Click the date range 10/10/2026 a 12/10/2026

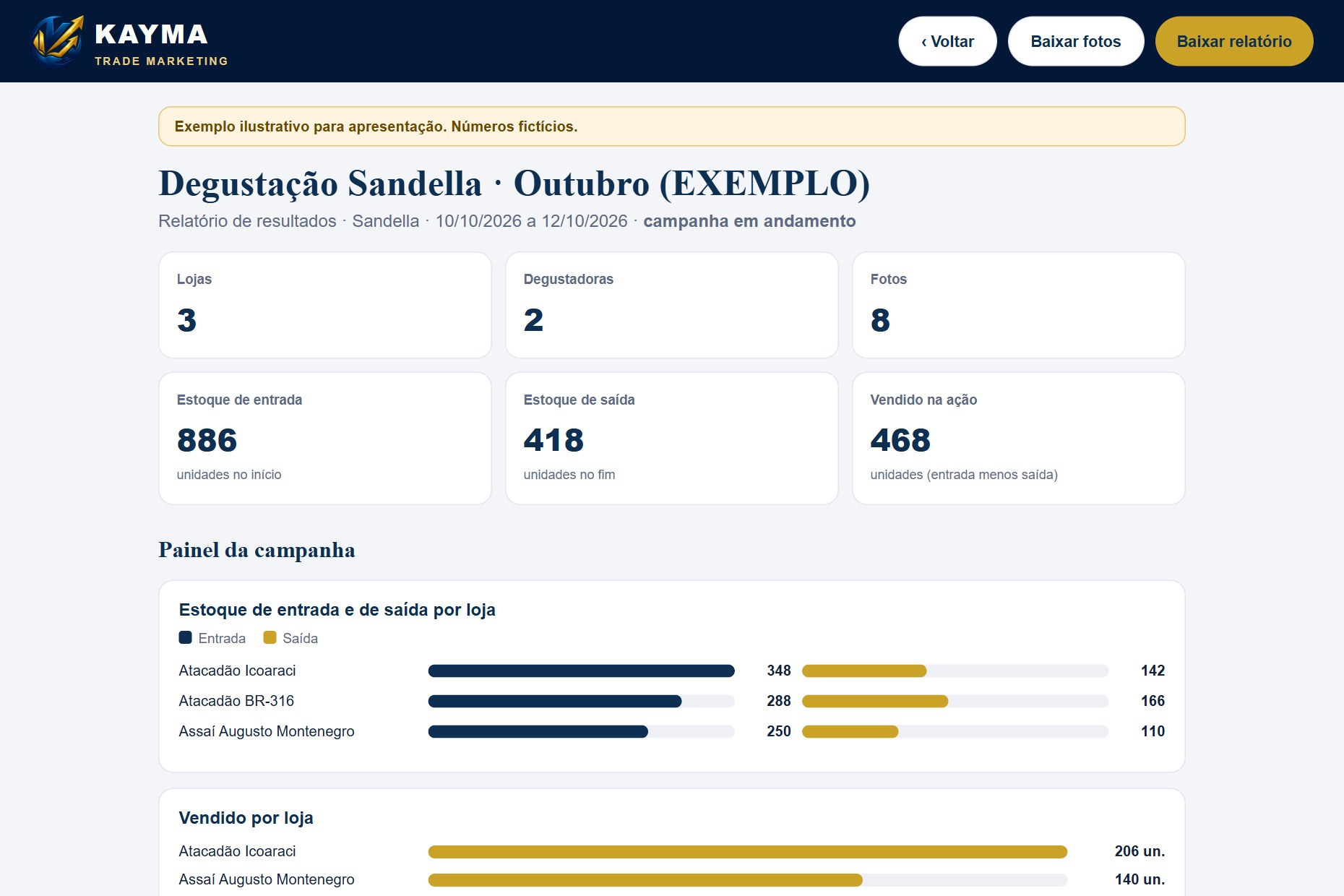coord(531,221)
